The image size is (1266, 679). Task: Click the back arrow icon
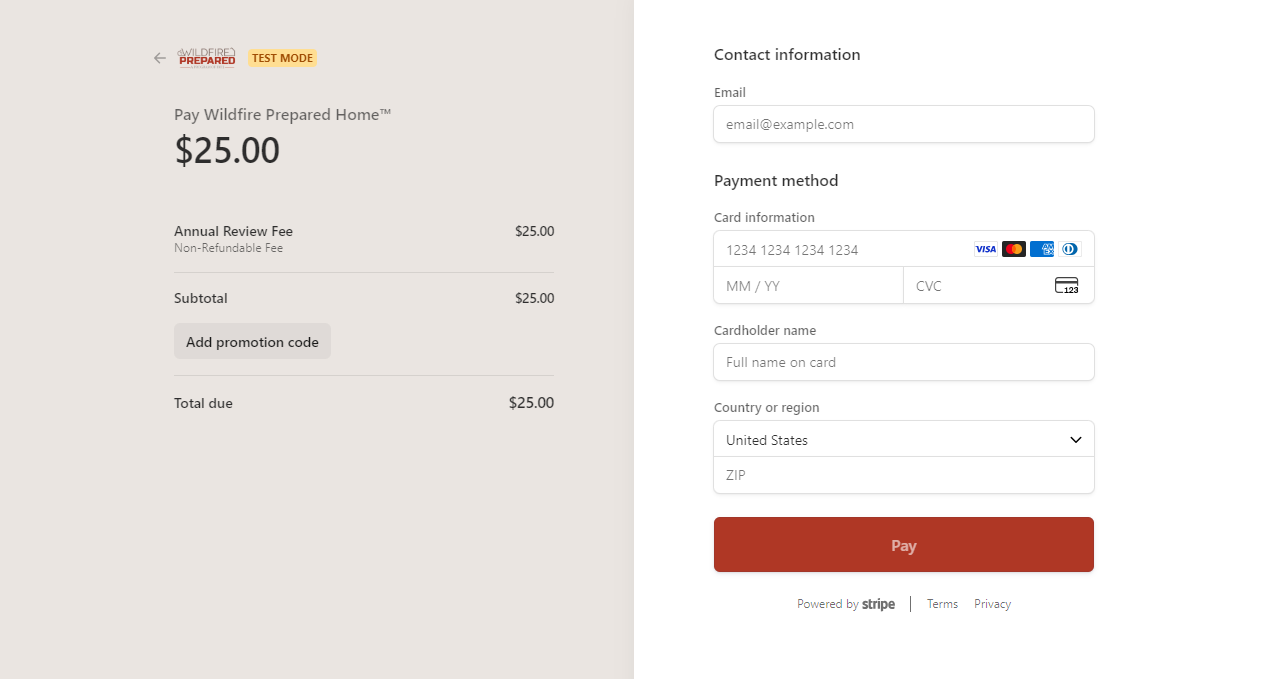160,58
